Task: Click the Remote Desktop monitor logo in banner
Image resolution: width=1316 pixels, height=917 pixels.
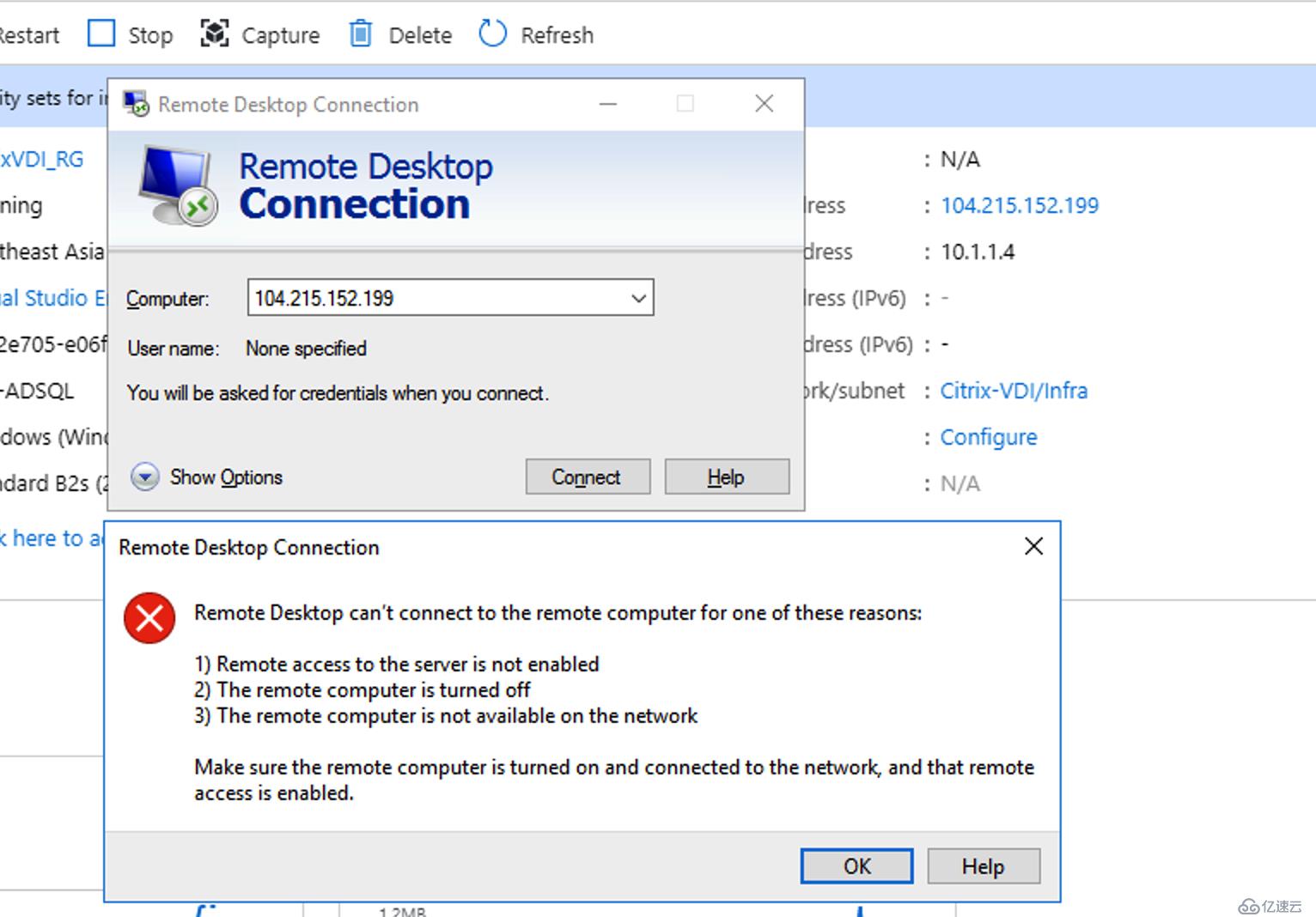Action: (177, 185)
